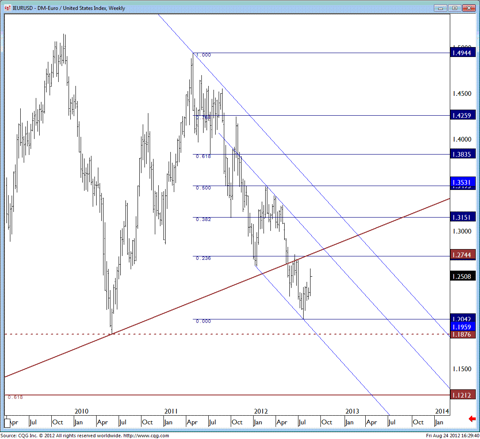
Task: Select the 1.4944 price label
Action: (x=463, y=53)
